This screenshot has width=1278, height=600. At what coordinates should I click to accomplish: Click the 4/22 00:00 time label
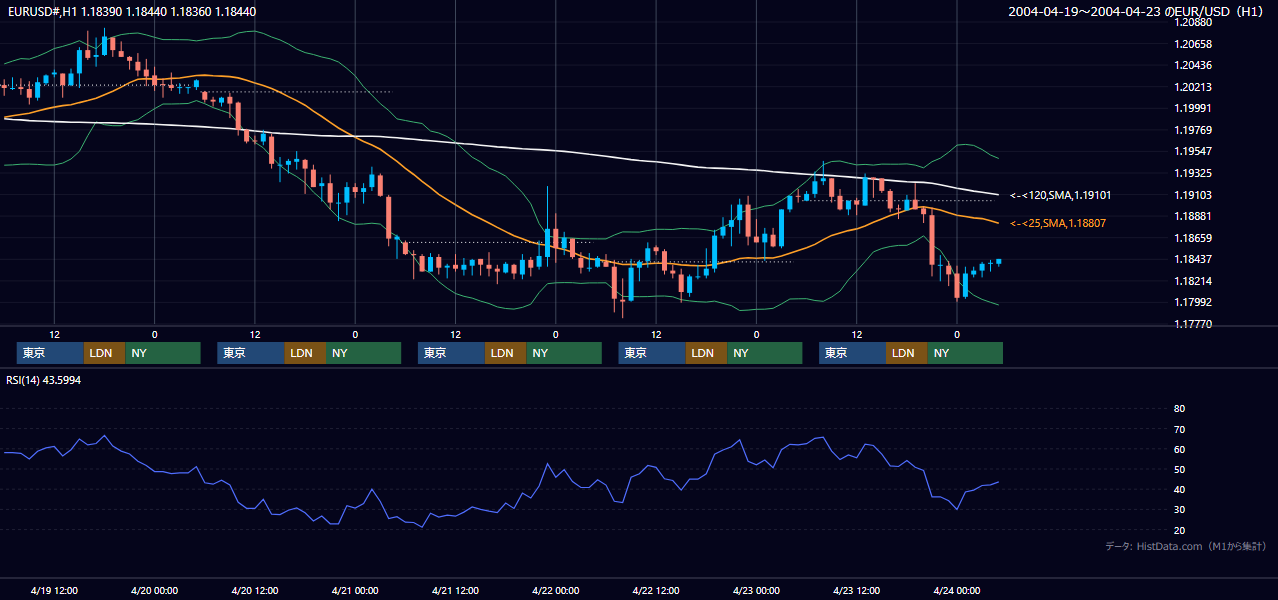[555, 591]
